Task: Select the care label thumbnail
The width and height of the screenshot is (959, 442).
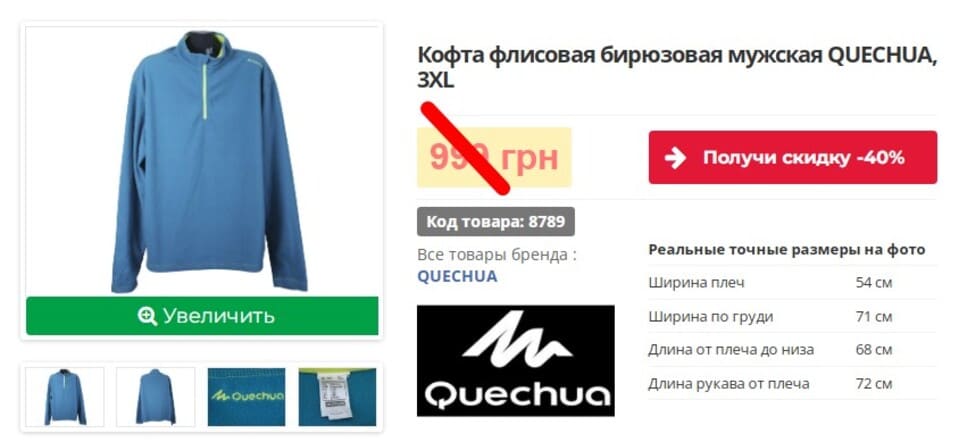Action: point(337,397)
